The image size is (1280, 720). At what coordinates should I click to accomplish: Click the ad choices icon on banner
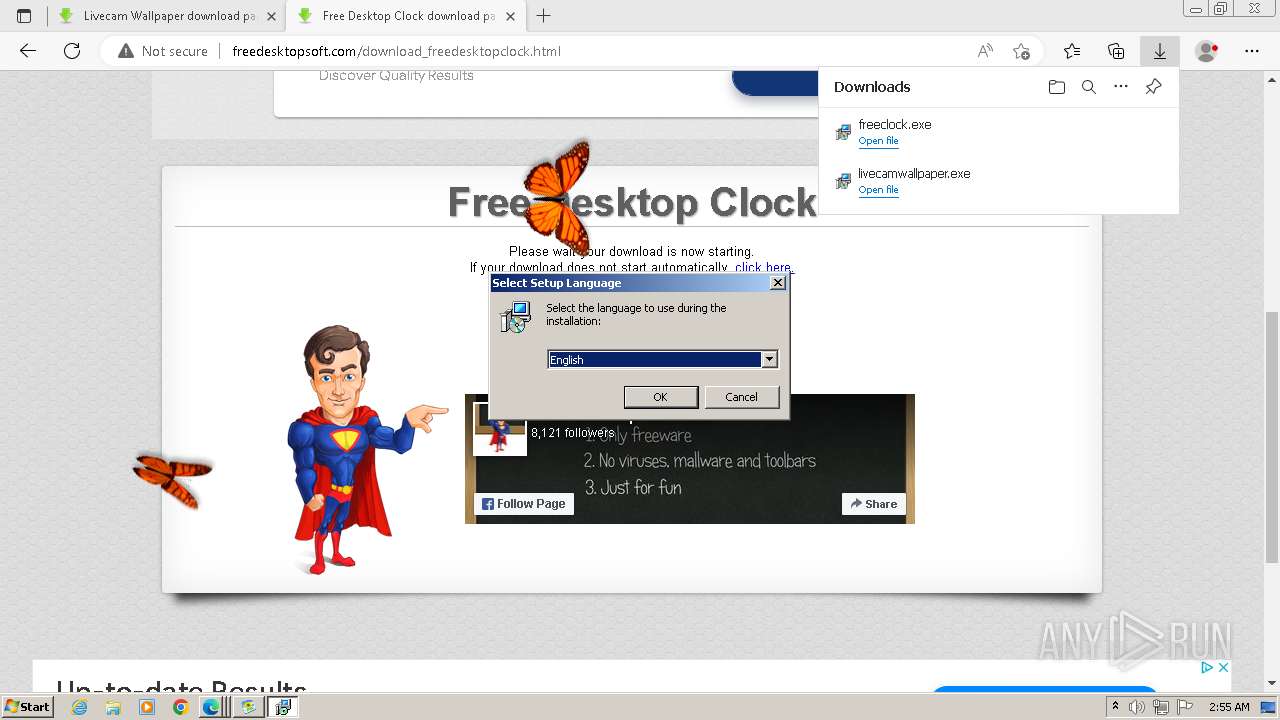pos(1207,668)
